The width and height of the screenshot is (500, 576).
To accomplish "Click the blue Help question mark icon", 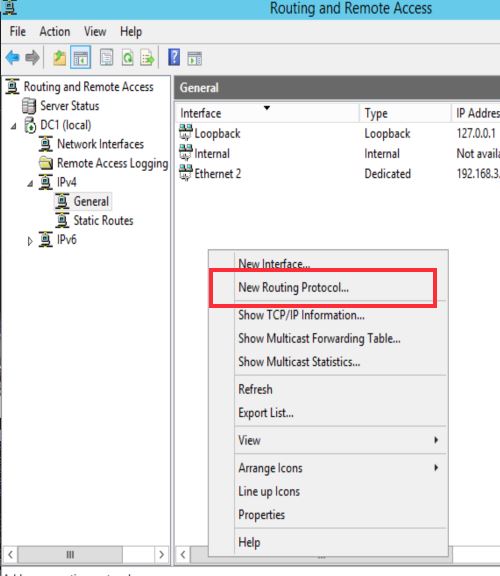I will click(174, 57).
